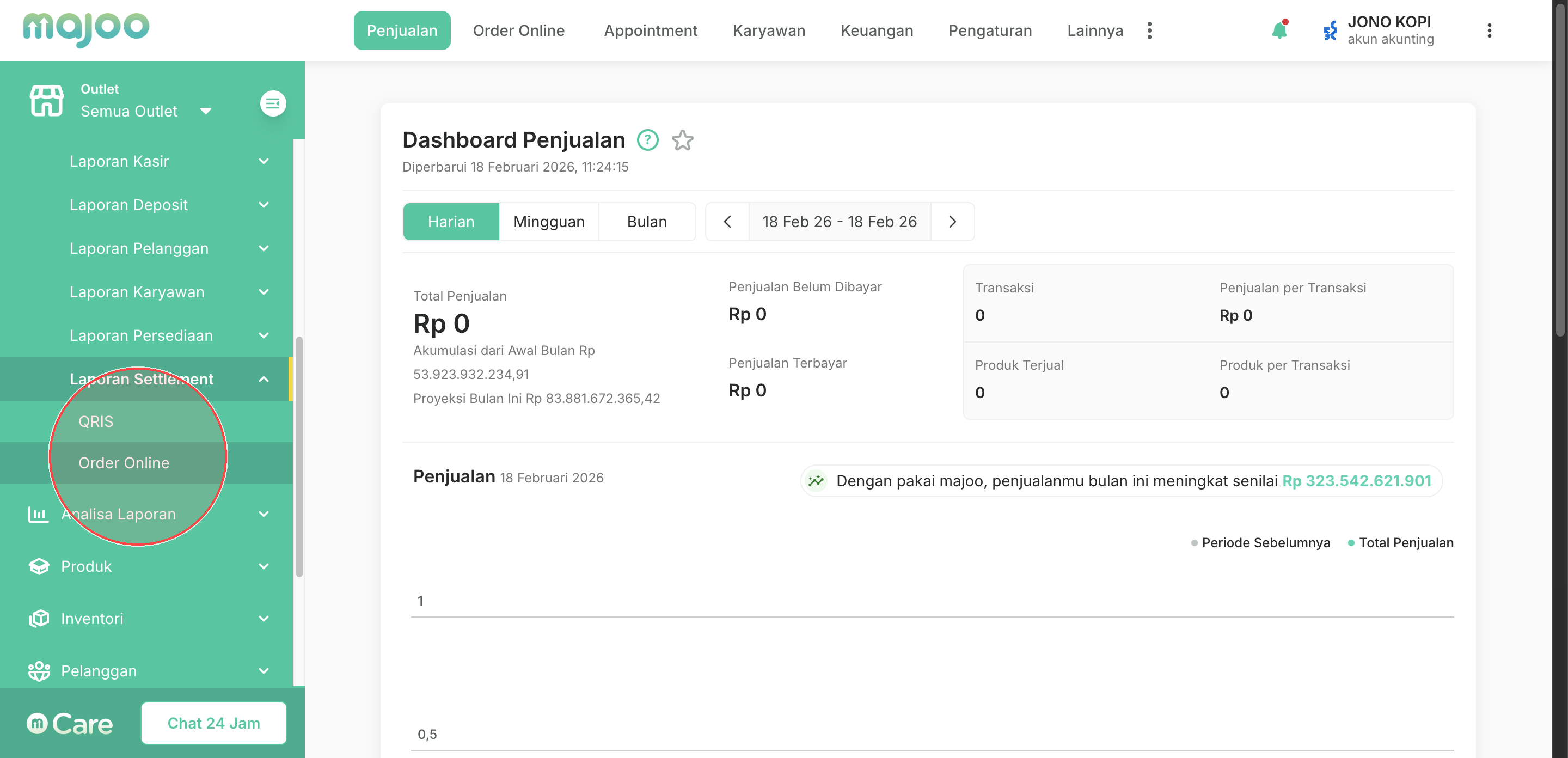The image size is (1568, 758).
Task: Collapse sidebar with round menu icon
Action: (273, 103)
